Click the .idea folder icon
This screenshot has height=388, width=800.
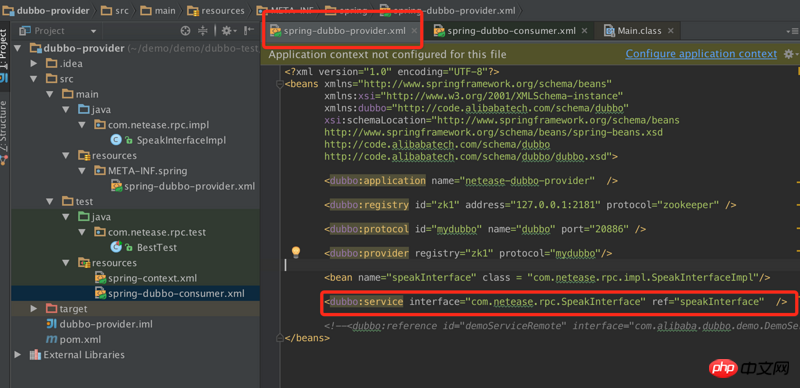[51, 64]
